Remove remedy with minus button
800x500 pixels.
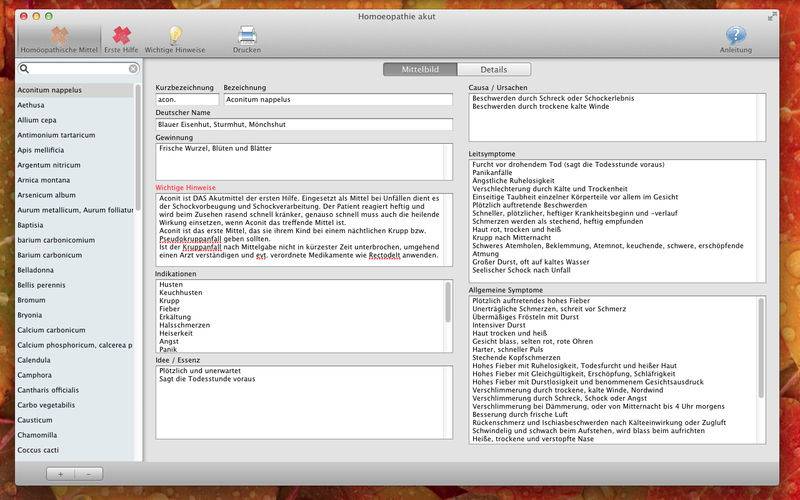tap(89, 474)
